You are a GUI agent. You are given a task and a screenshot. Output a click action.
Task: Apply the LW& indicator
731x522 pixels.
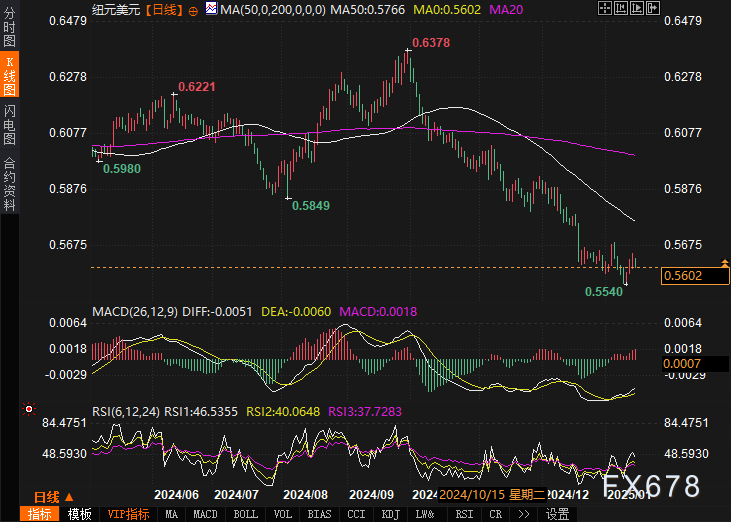coord(425,514)
